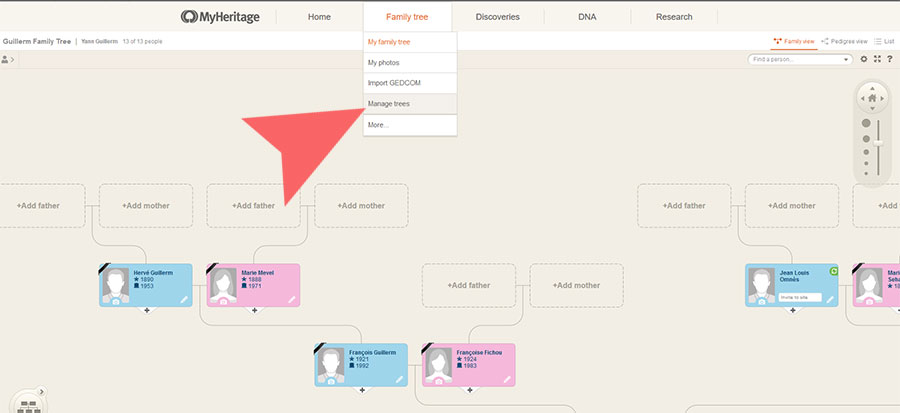Edit Marie Mevel with pencil icon
This screenshot has height=413, width=900.
point(292,299)
